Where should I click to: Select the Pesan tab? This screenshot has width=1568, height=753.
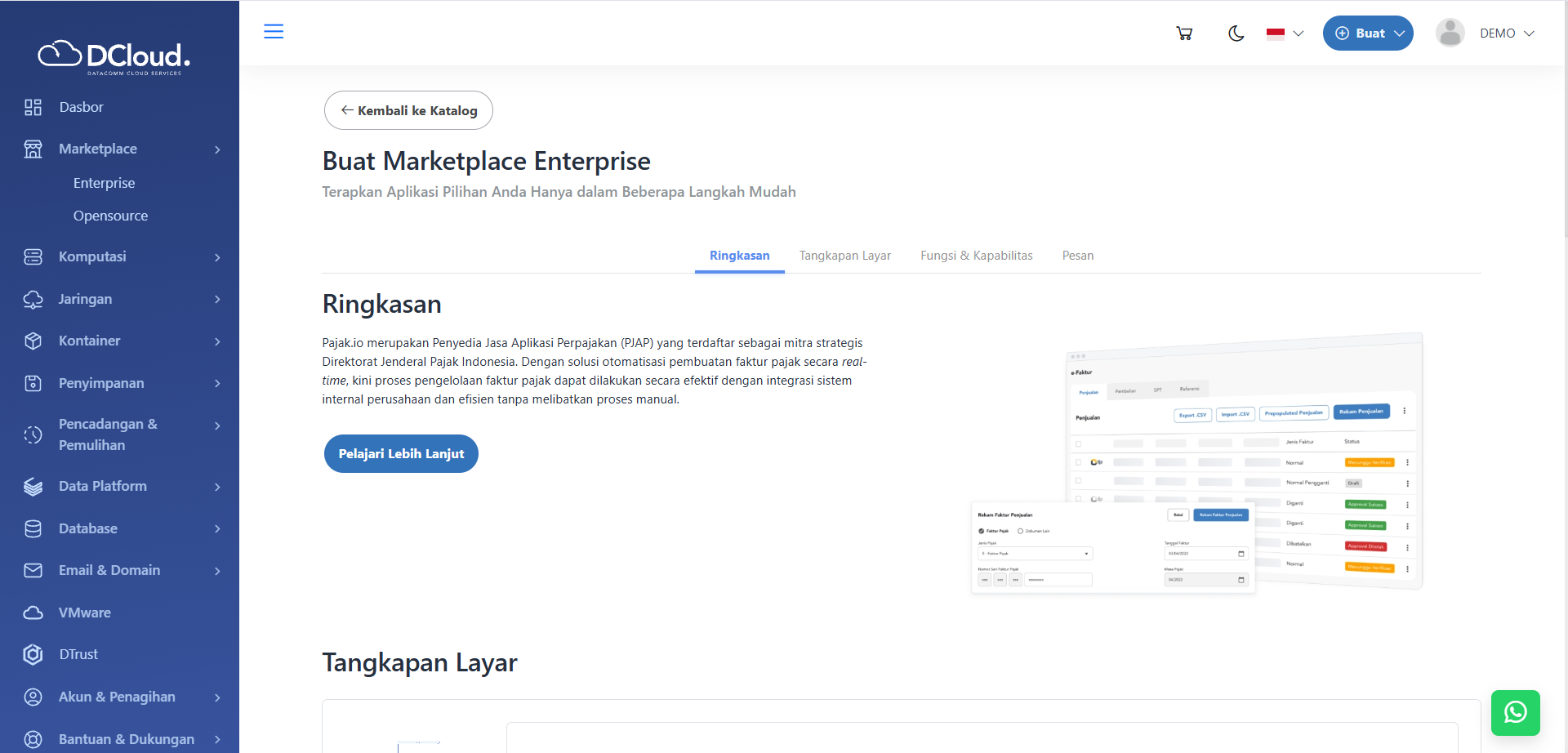pyautogui.click(x=1077, y=256)
